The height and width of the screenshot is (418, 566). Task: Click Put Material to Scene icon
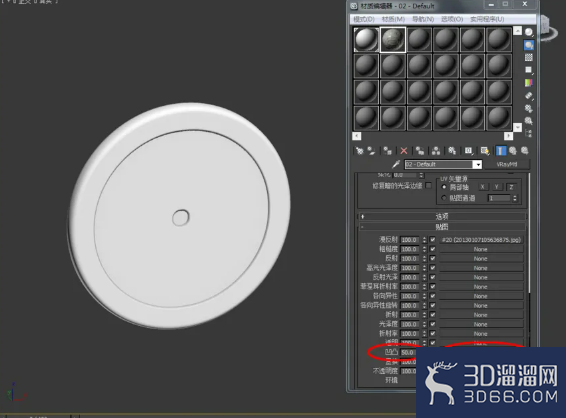click(371, 151)
